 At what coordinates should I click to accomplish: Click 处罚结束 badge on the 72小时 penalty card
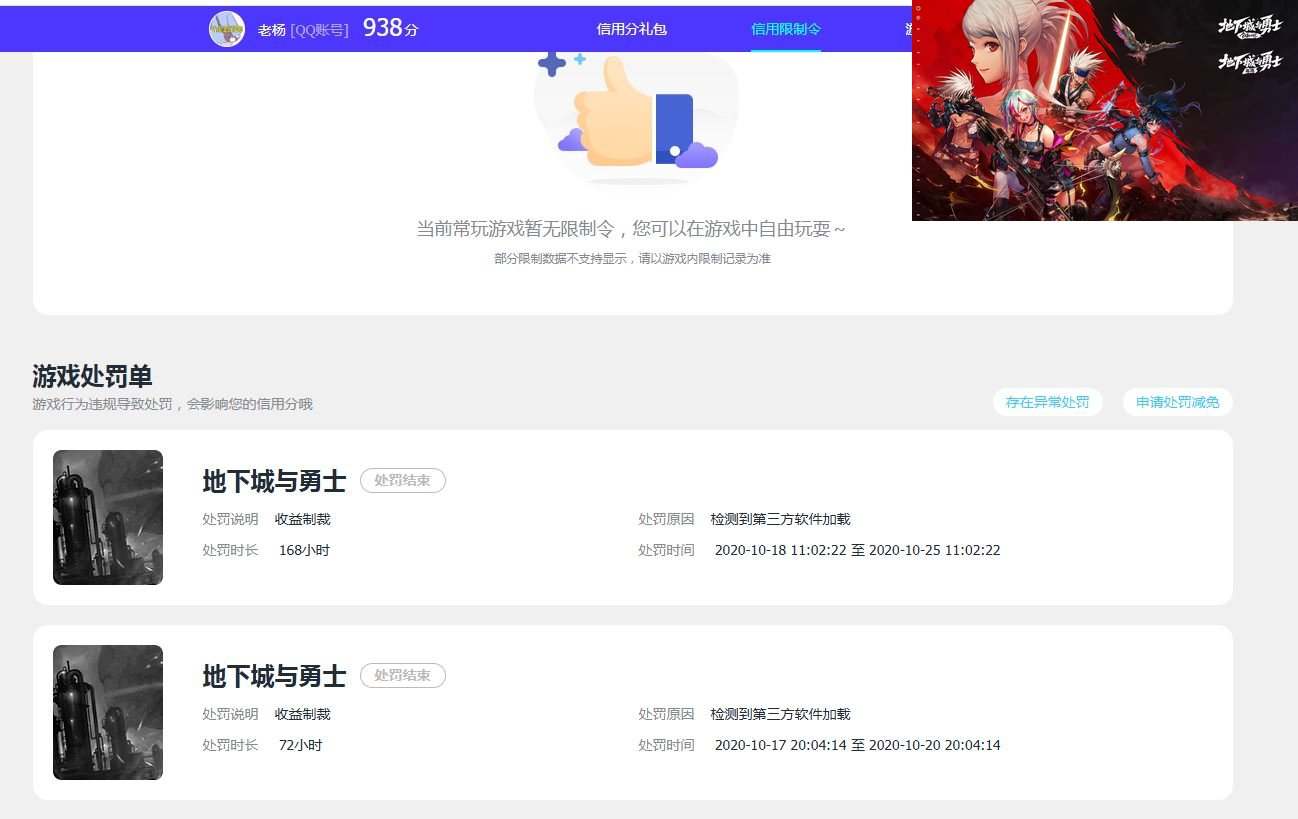pyautogui.click(x=402, y=675)
